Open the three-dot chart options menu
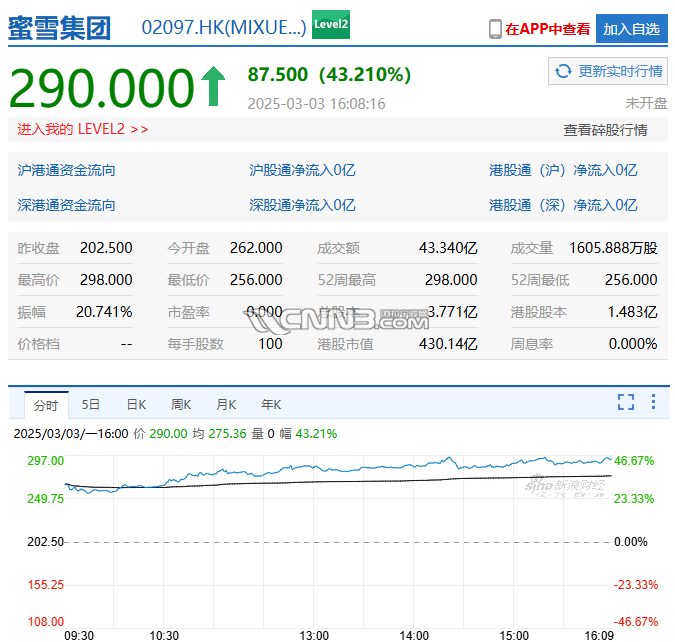 [x=653, y=402]
